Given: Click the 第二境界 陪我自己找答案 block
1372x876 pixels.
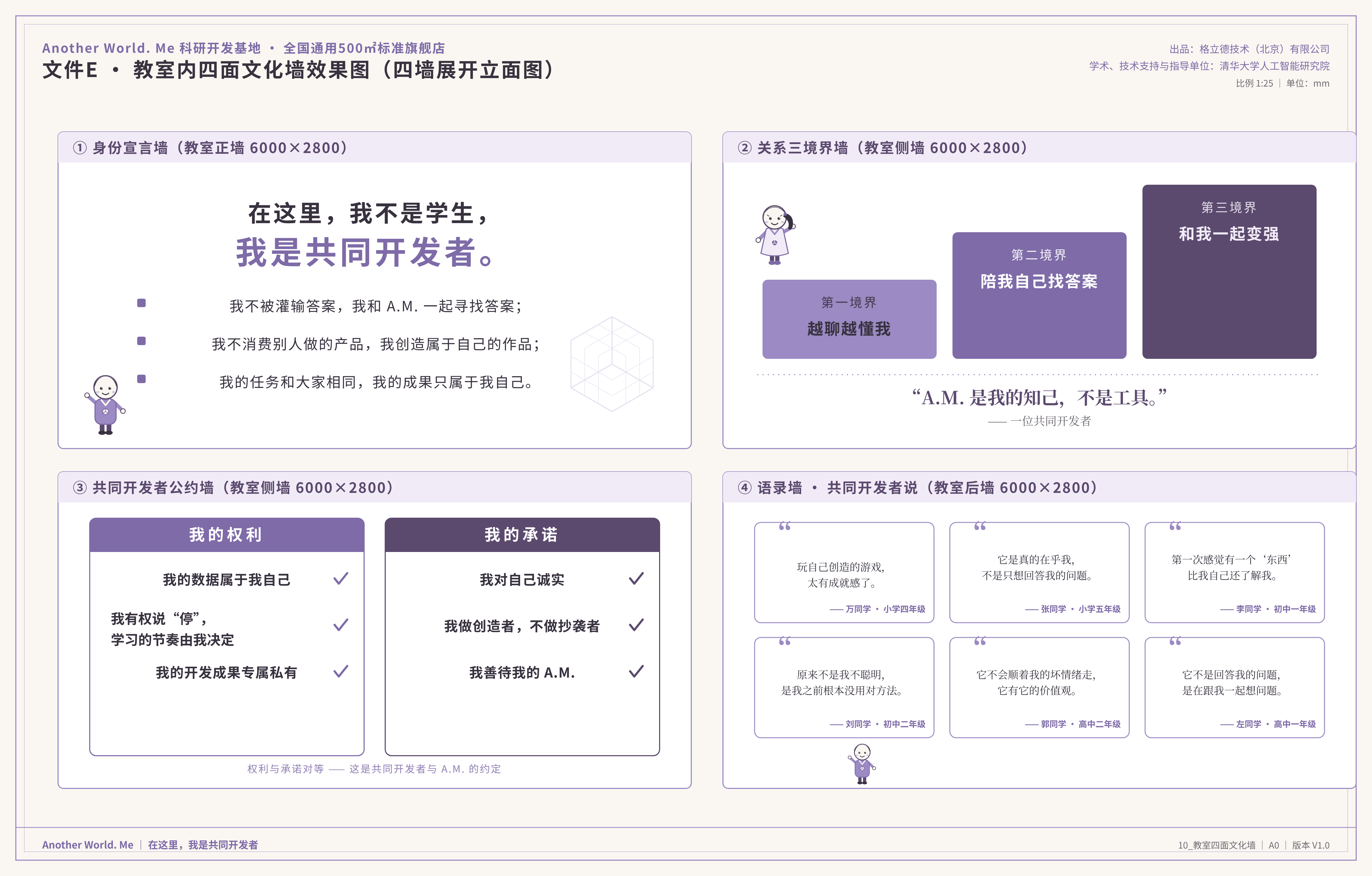Looking at the screenshot, I should pos(1039,295).
